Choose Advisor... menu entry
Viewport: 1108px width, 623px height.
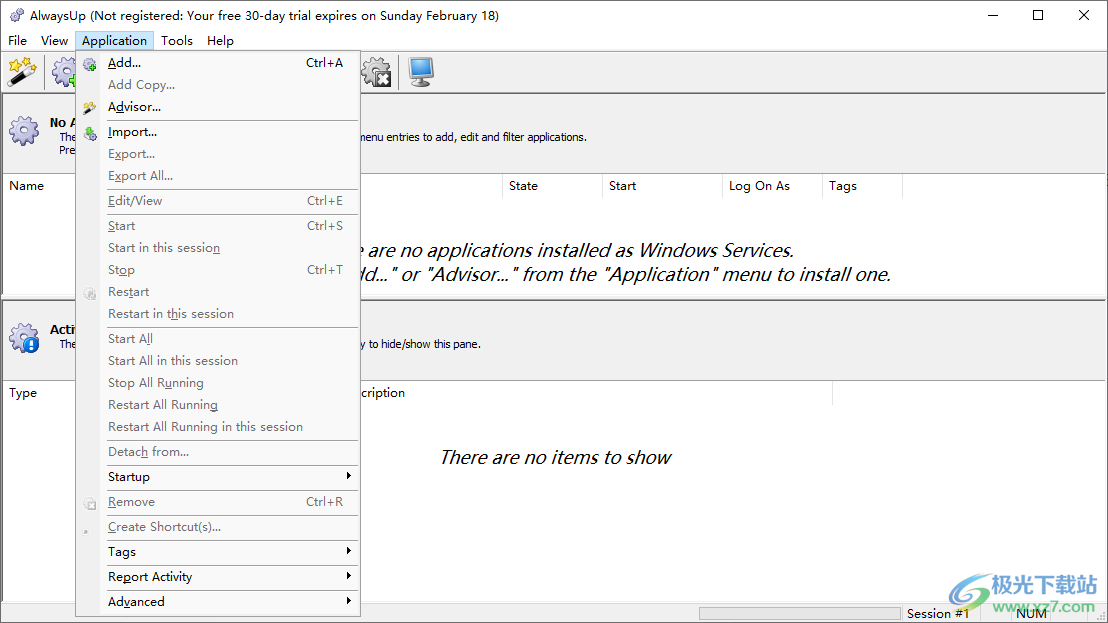(x=218, y=107)
